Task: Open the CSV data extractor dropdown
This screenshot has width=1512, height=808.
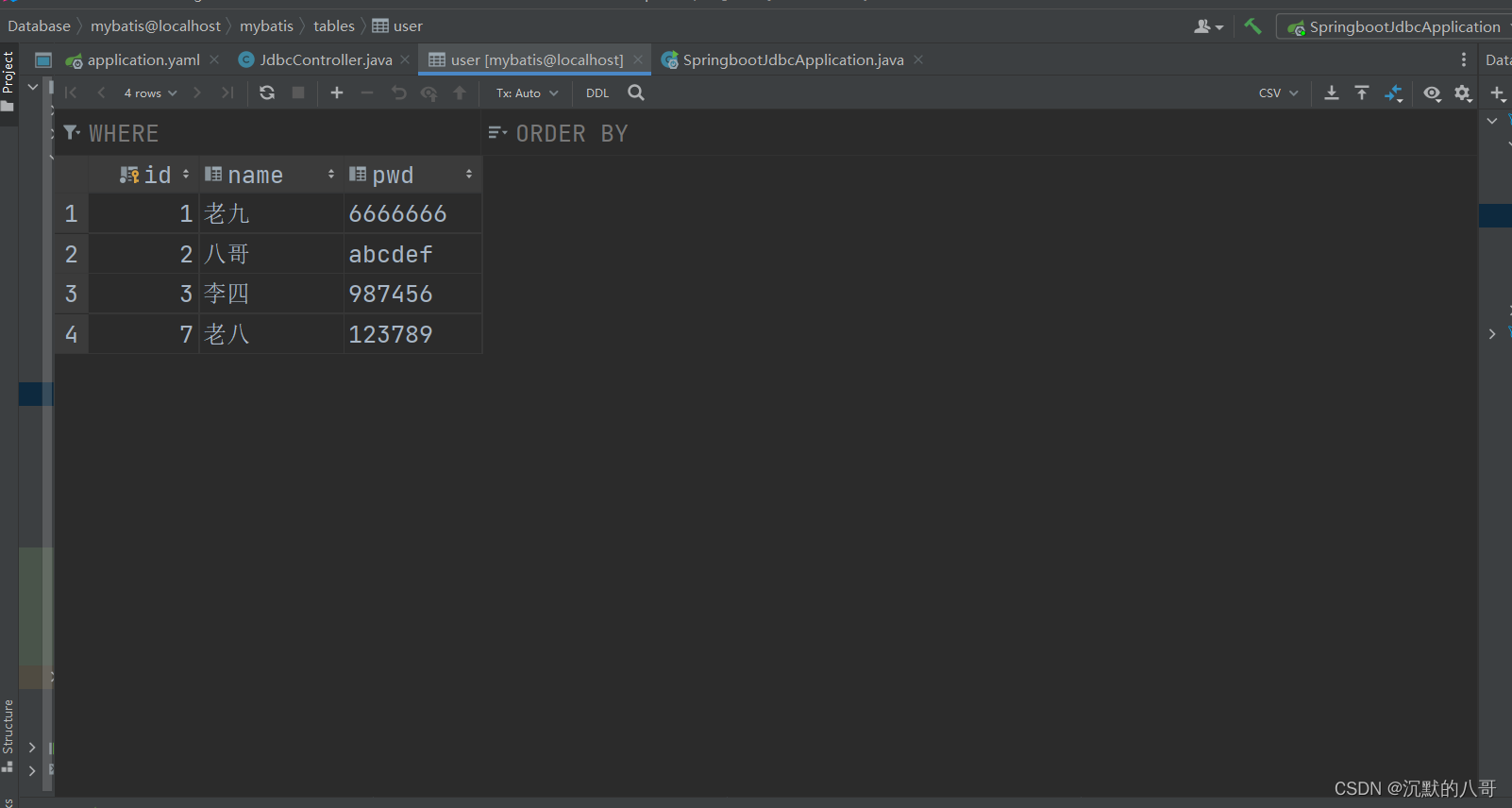Action: click(x=1279, y=93)
